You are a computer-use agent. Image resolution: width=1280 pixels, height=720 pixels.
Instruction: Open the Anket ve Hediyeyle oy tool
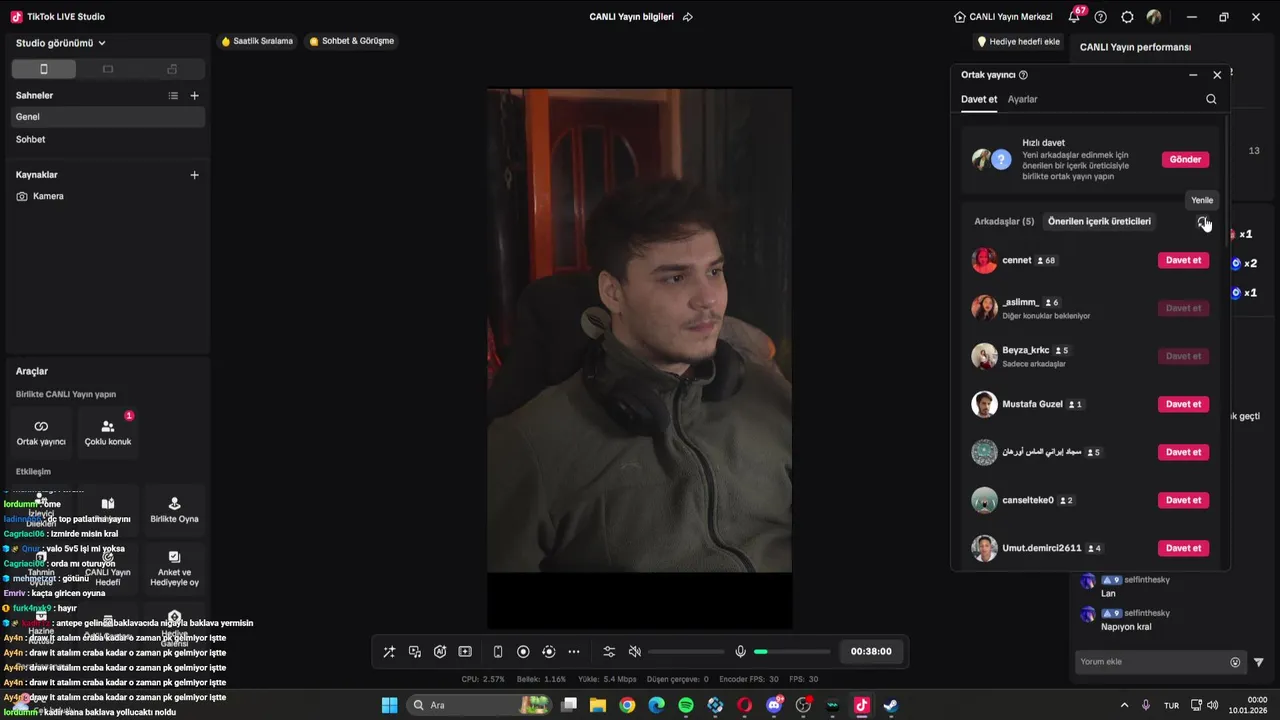[x=174, y=568]
